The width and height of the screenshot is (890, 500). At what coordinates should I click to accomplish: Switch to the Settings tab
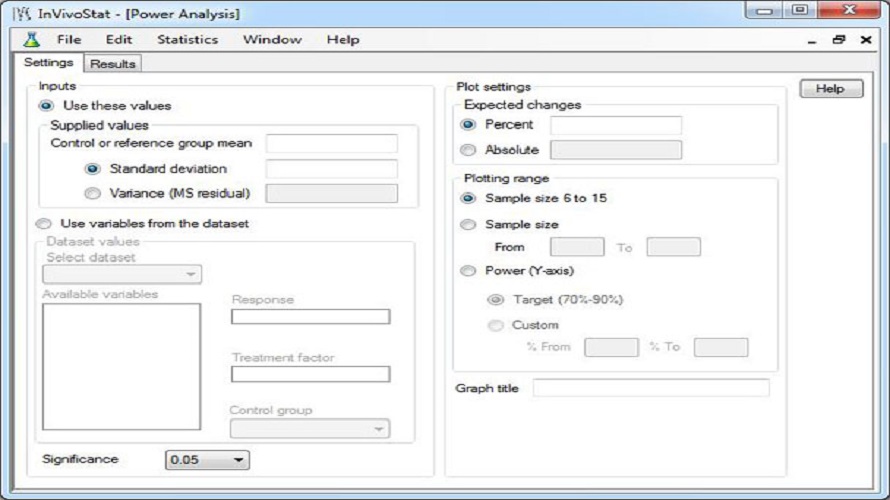tap(48, 62)
